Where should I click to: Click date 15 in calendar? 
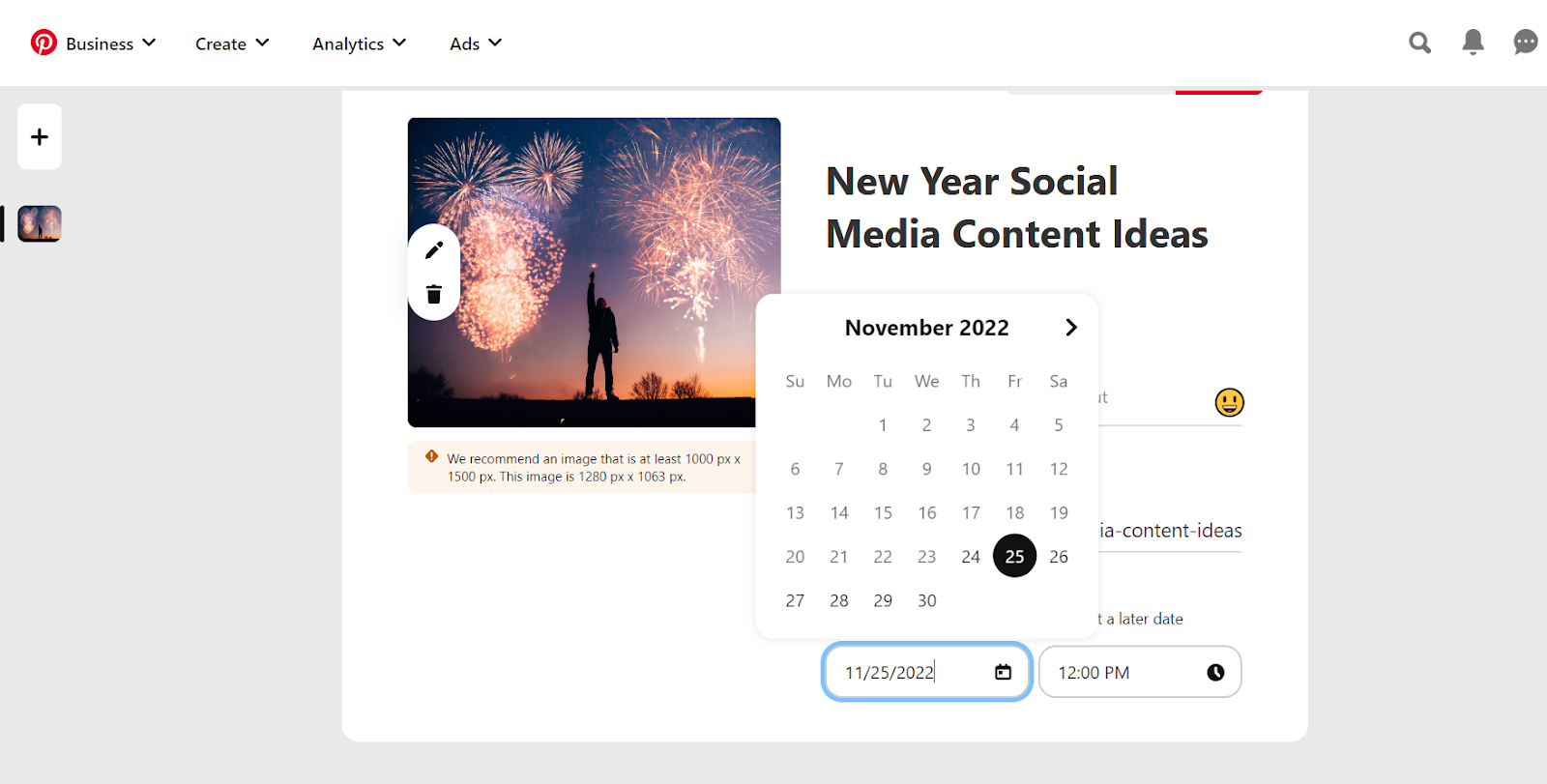[x=883, y=512]
